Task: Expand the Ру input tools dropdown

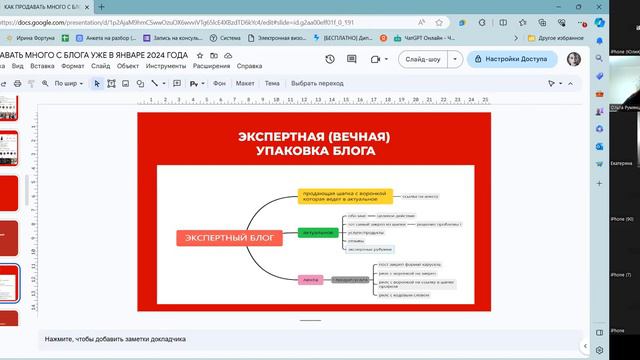Action: (x=203, y=84)
